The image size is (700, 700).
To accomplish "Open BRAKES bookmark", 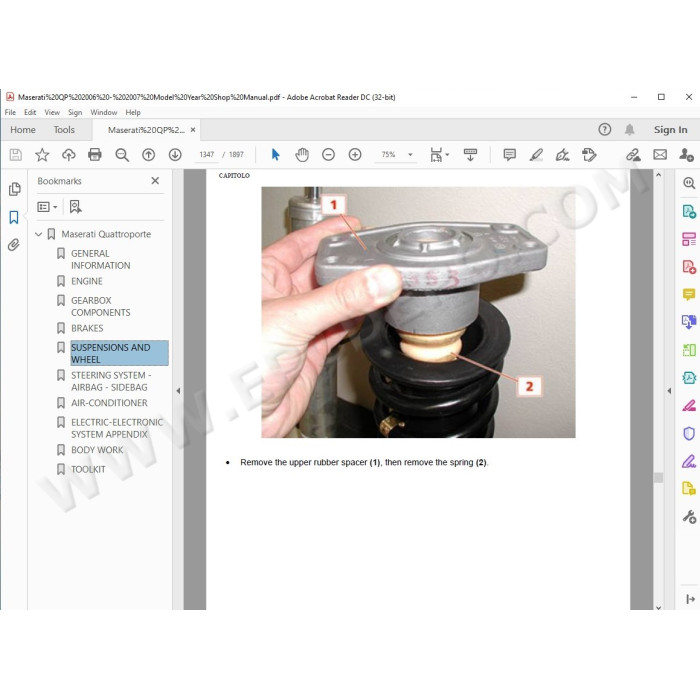I will pos(87,328).
